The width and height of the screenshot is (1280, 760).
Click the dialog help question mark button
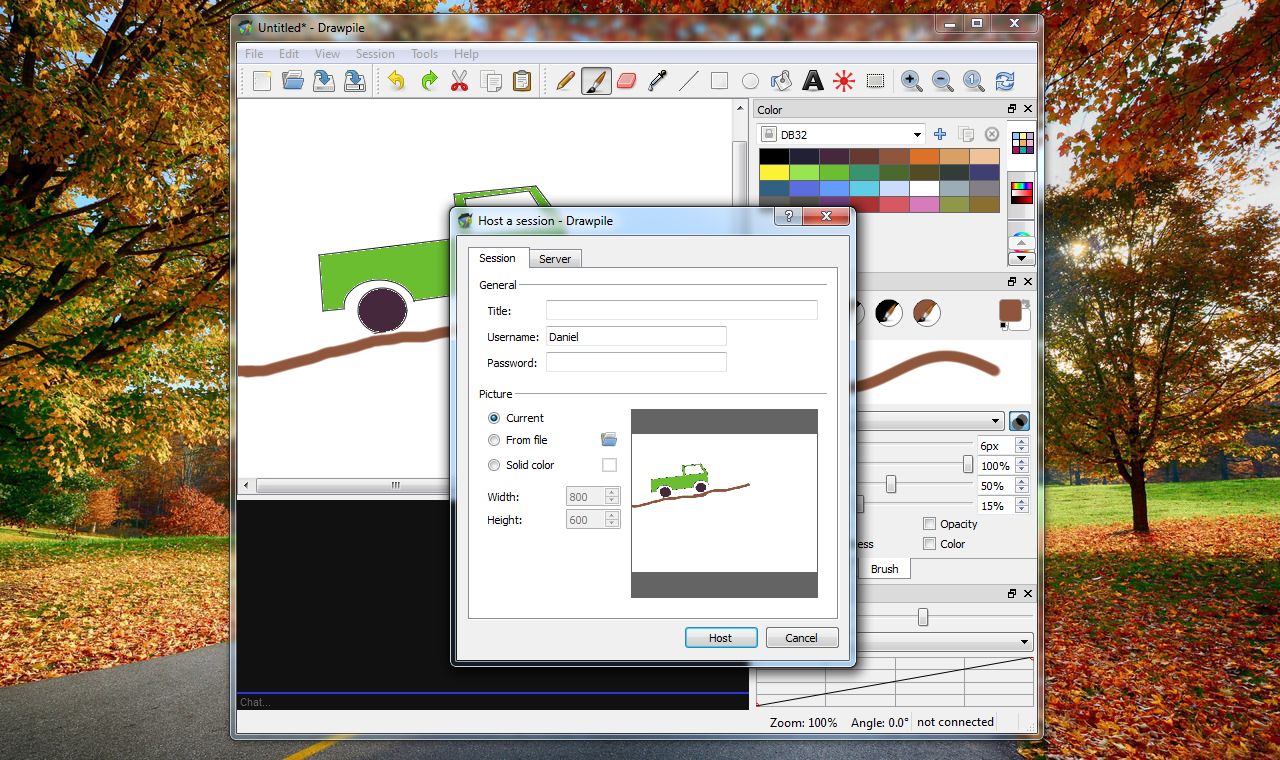pyautogui.click(x=788, y=215)
